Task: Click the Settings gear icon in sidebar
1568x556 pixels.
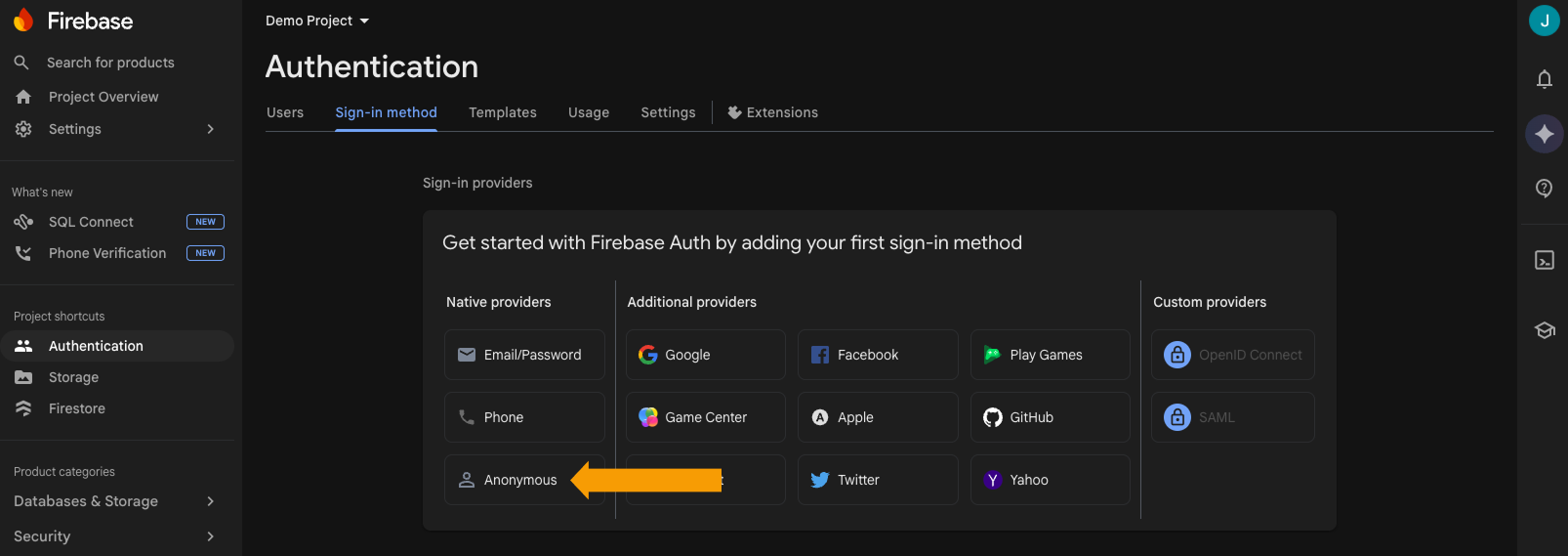Action: (23, 129)
